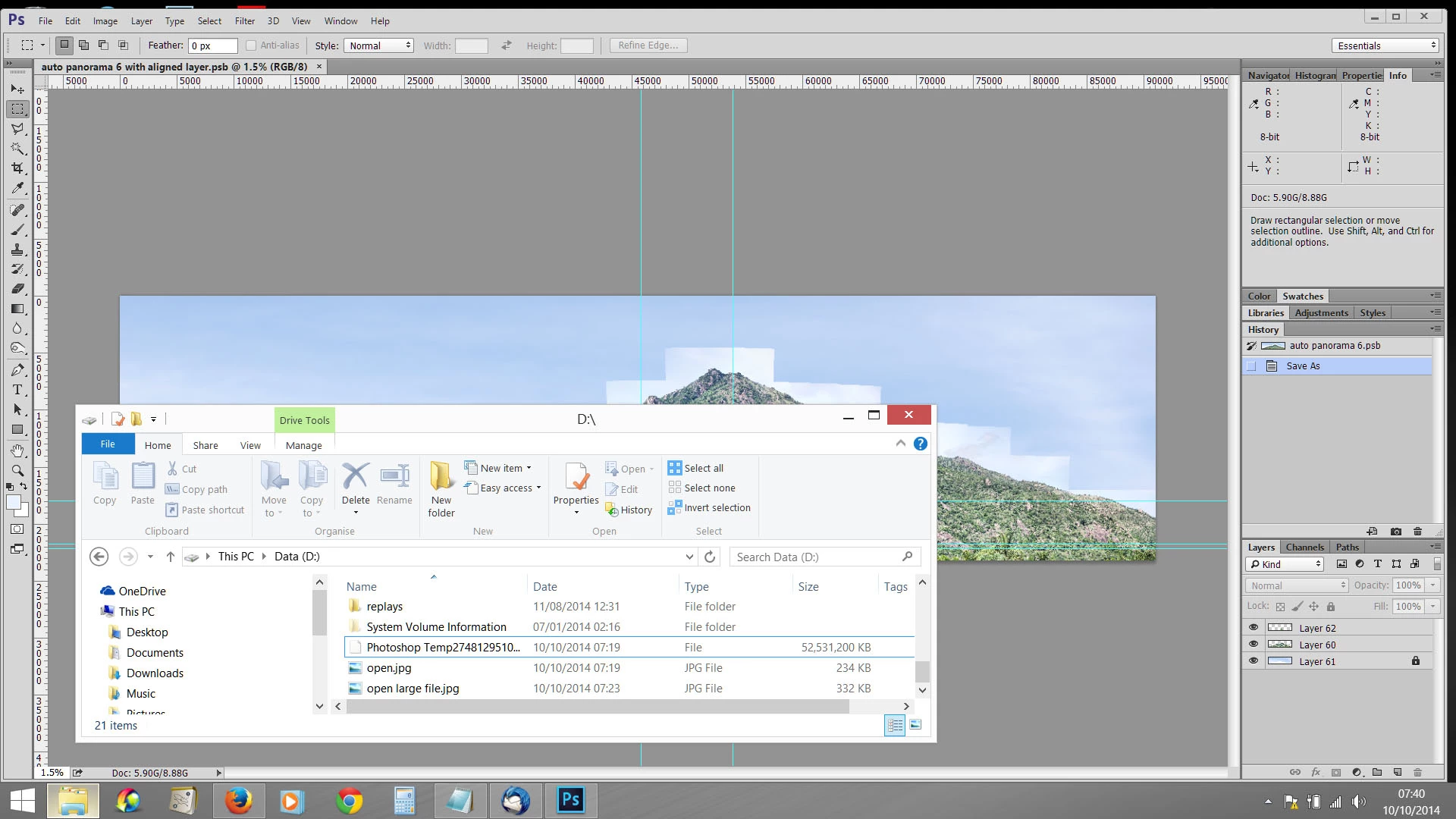Switch to the Channels tab
Image resolution: width=1456 pixels, height=819 pixels.
(x=1304, y=547)
